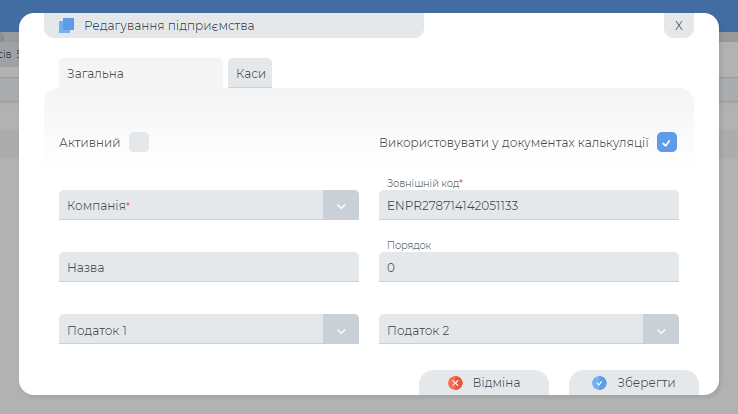
Task: Click into the Зовнішній код field
Action: pyautogui.click(x=528, y=205)
